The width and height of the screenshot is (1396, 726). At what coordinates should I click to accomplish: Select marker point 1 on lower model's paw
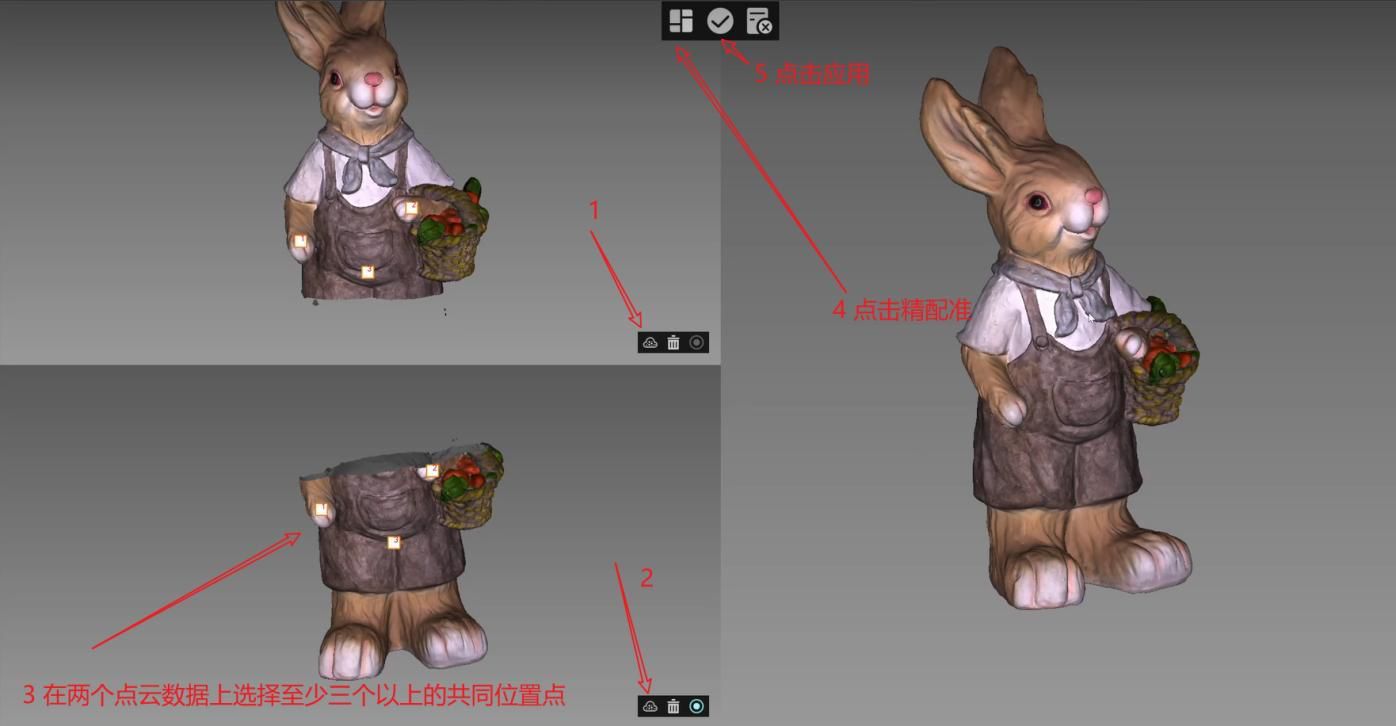pos(321,510)
